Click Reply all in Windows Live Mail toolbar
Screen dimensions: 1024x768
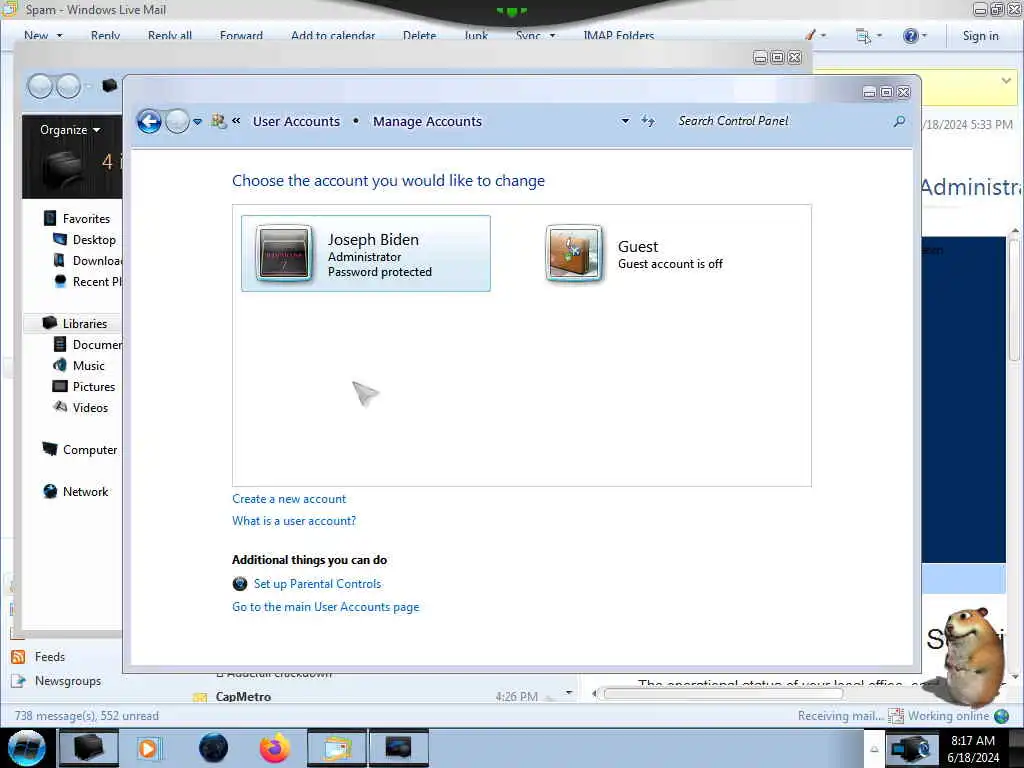click(170, 35)
